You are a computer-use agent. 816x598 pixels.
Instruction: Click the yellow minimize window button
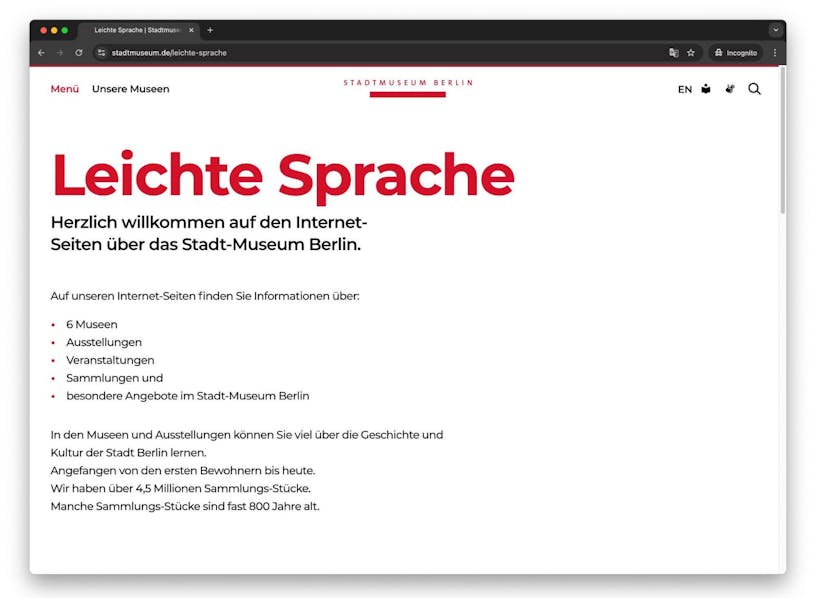pyautogui.click(x=54, y=30)
